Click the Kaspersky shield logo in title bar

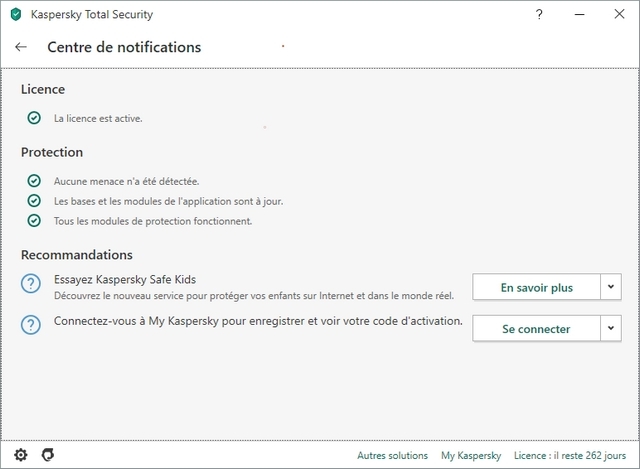[15, 15]
